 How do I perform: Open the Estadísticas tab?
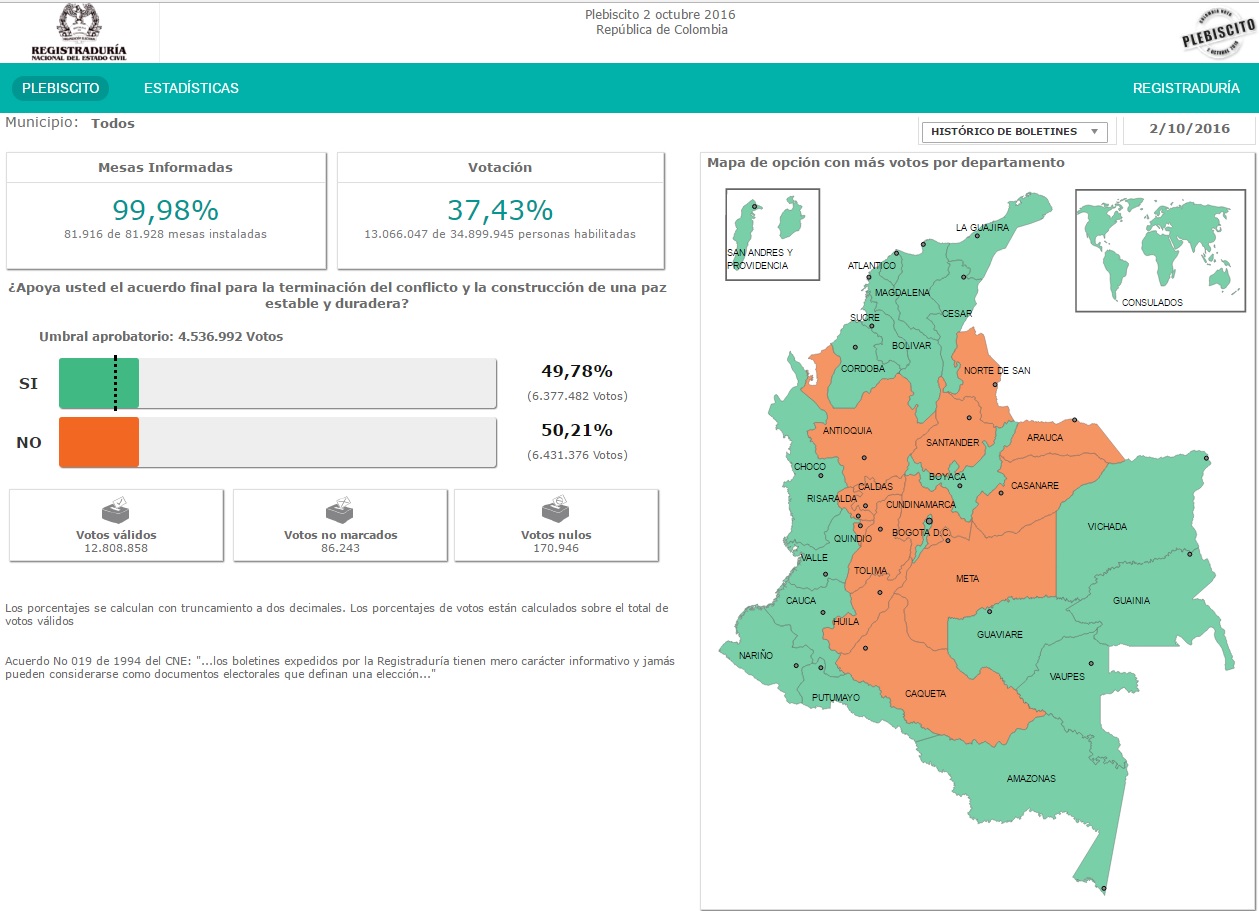point(191,88)
